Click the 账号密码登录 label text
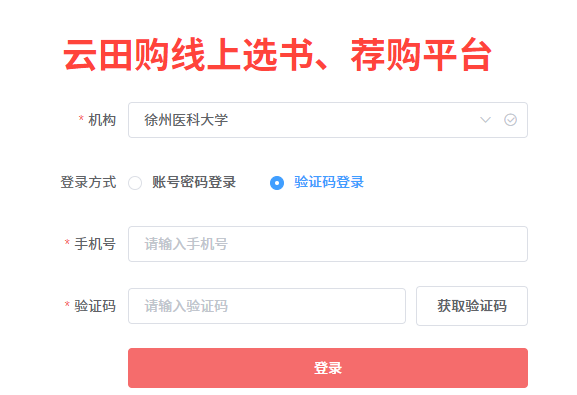Viewport: 577px width, 395px height. [x=194, y=182]
